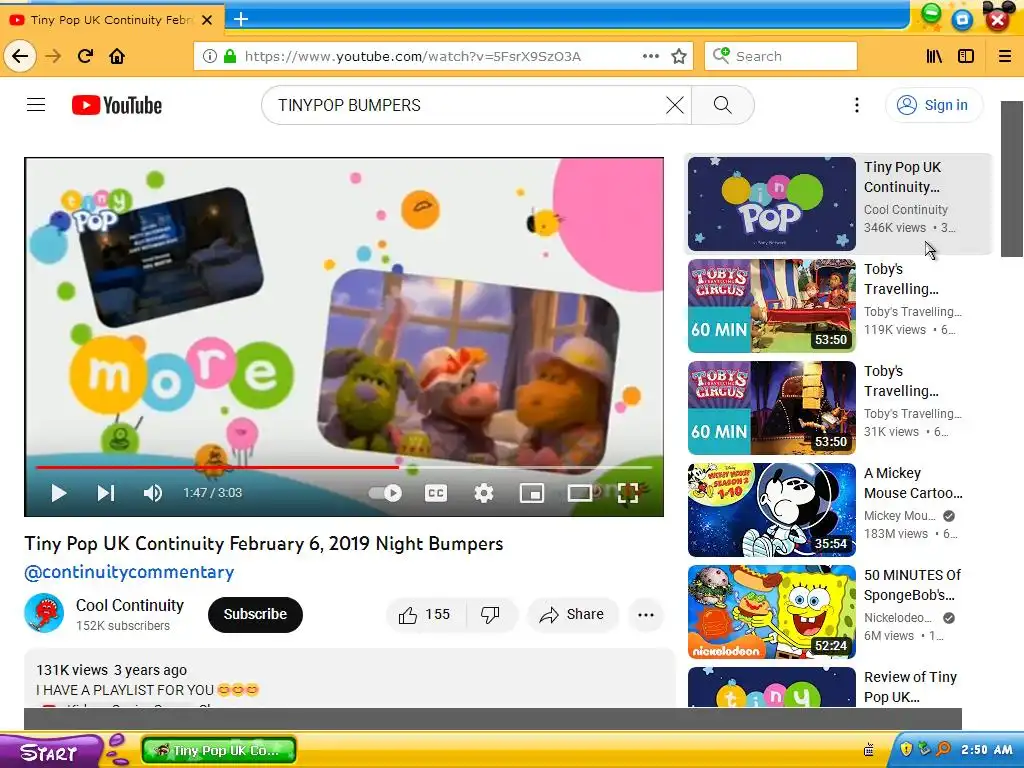Toggle closed captions CC
This screenshot has height=768, width=1024.
point(436,493)
